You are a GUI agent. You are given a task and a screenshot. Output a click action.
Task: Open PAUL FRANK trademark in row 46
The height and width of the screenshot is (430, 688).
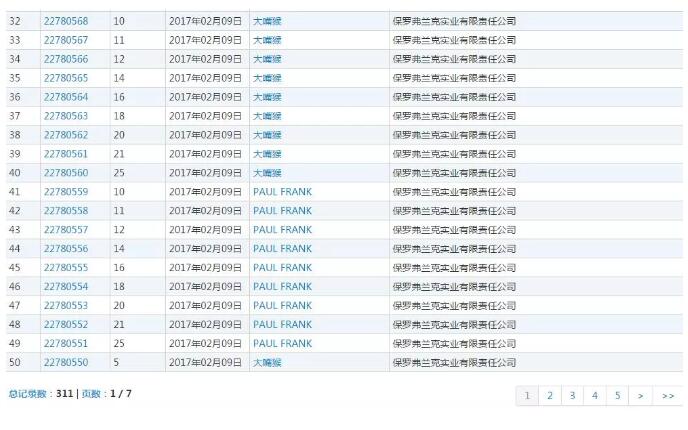coord(283,287)
